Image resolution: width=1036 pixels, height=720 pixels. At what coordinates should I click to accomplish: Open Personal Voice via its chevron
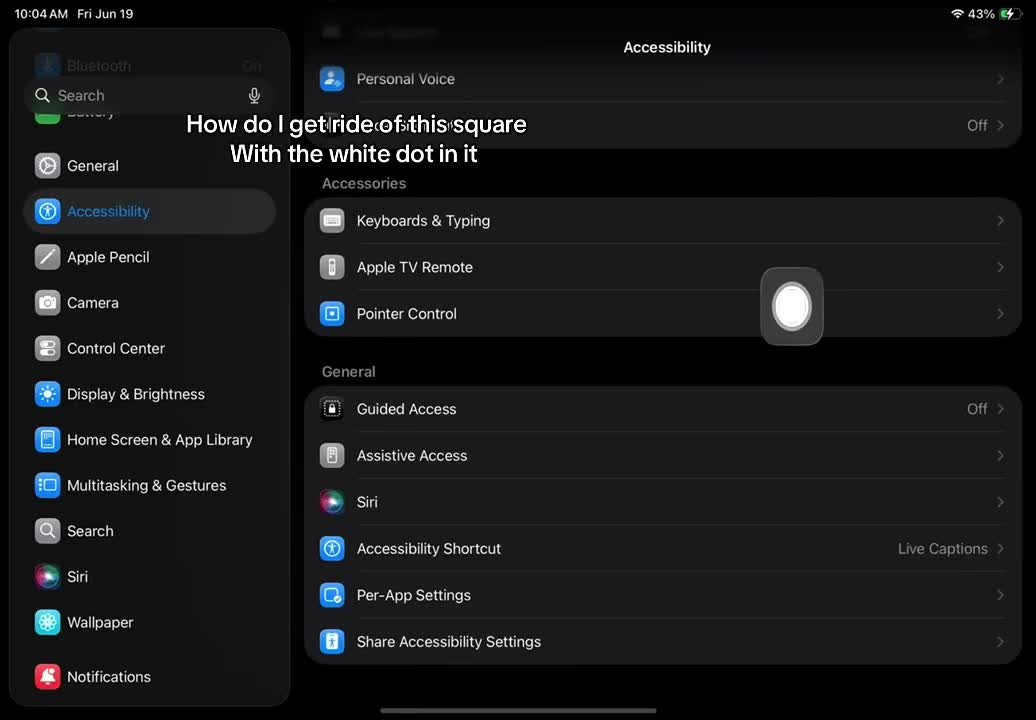1000,79
